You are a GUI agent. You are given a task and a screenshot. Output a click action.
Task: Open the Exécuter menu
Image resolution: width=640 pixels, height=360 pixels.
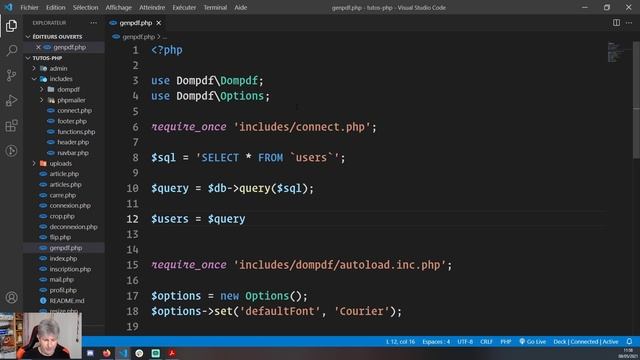(184, 7)
